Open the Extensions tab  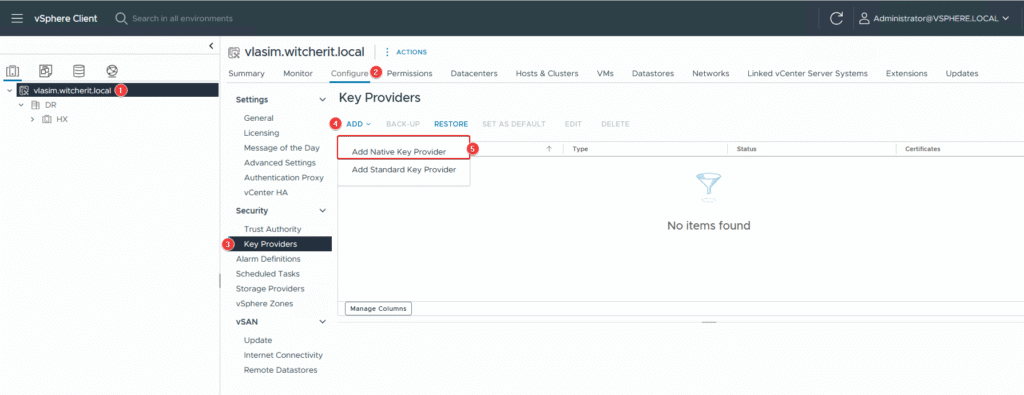906,73
